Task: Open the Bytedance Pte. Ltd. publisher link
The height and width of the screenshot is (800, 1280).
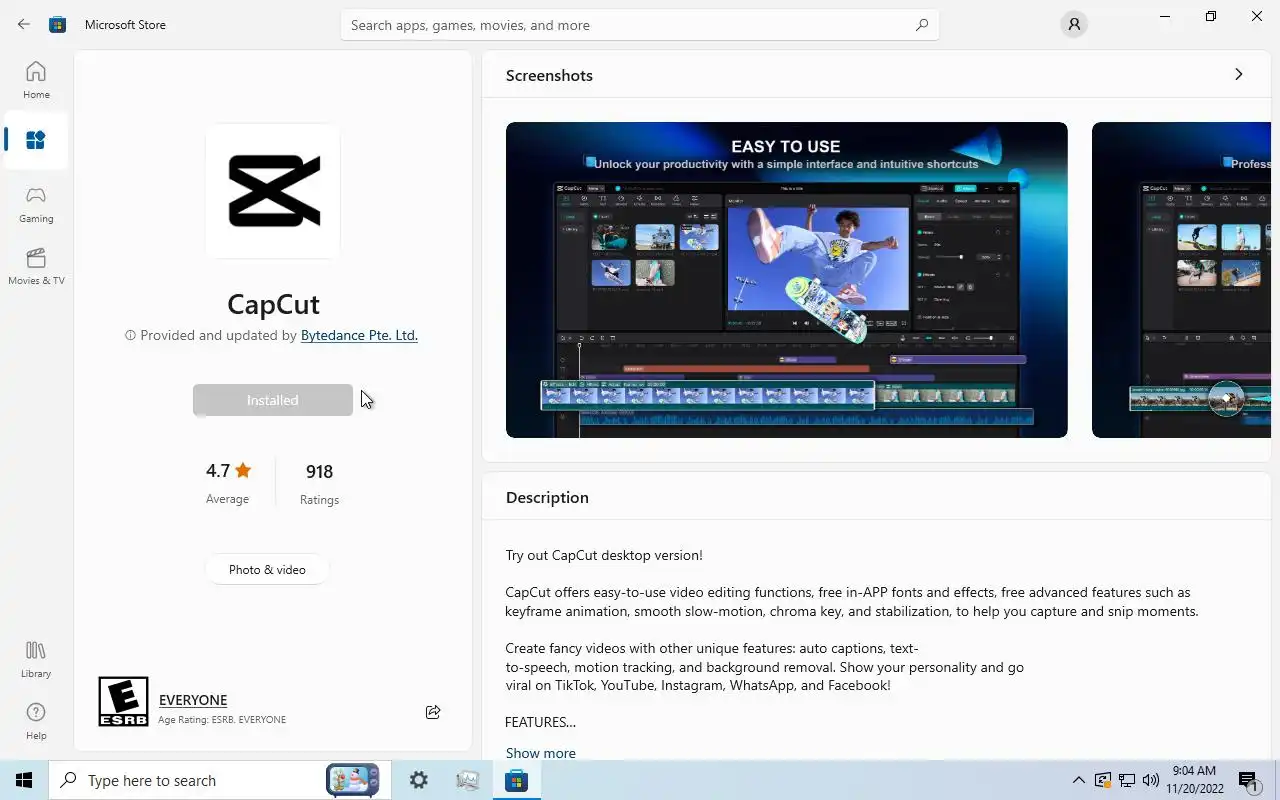Action: [359, 335]
